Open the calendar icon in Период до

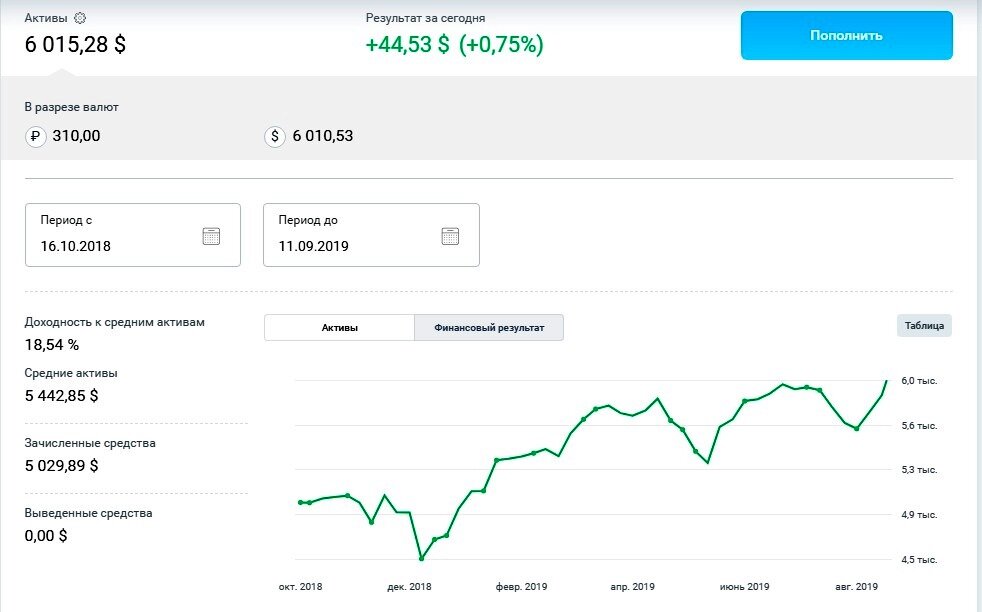pyautogui.click(x=450, y=236)
